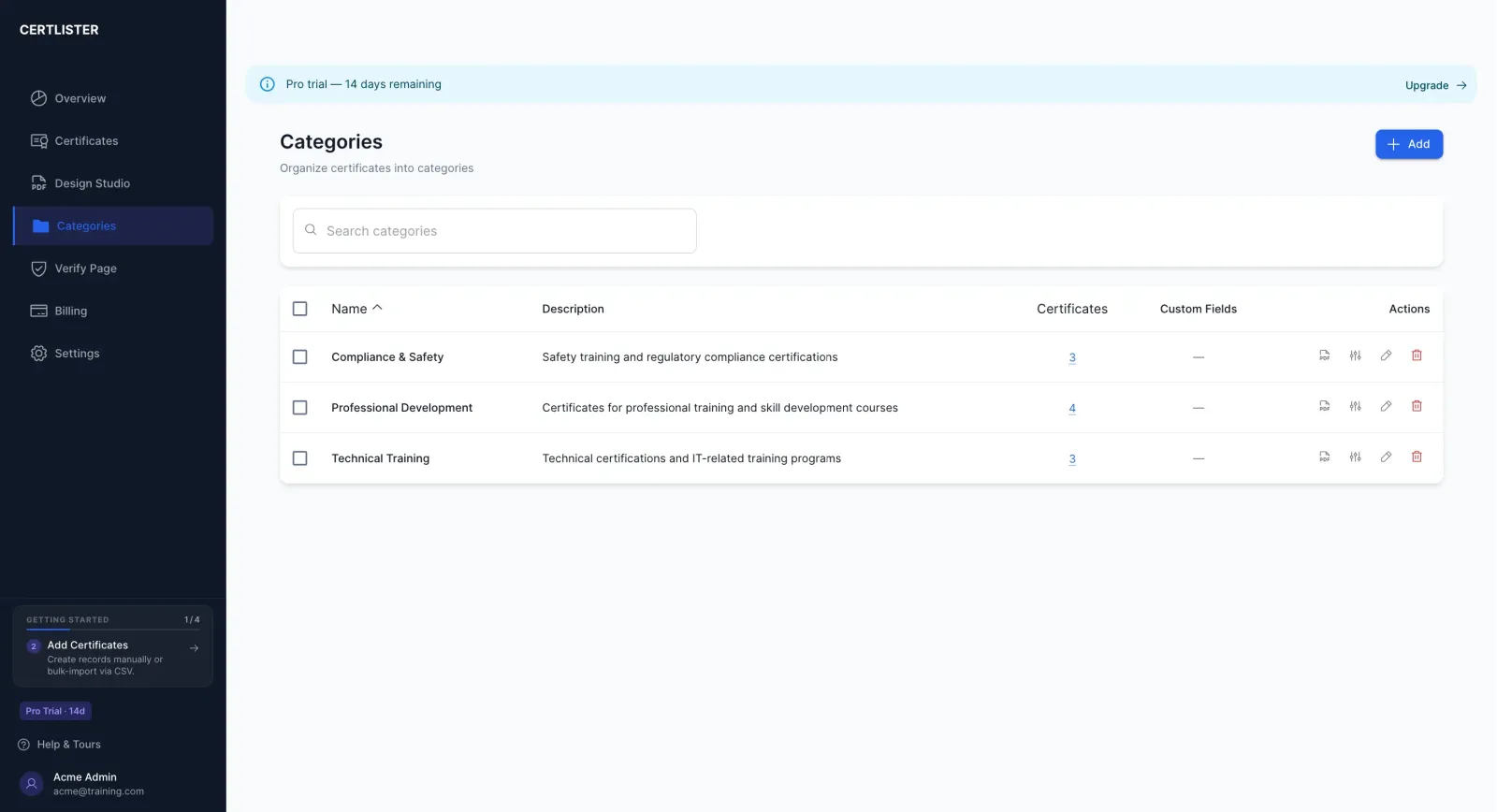
Task: Open PDF design for Compliance & Safety
Action: coord(1324,355)
